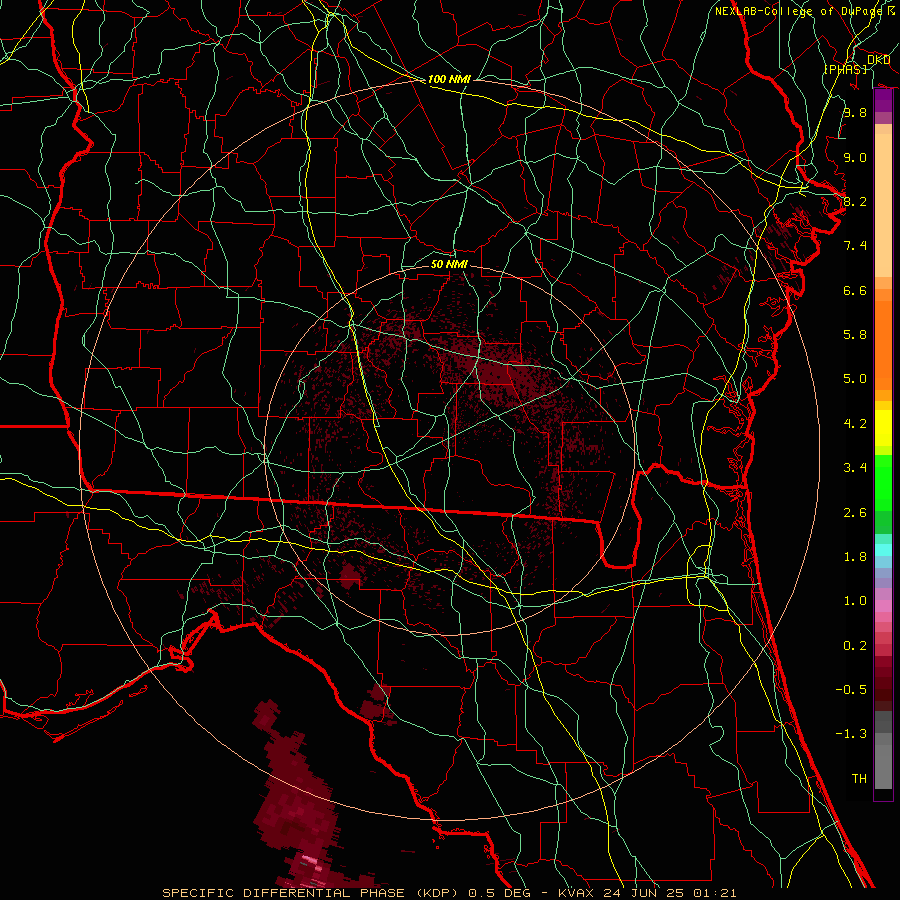Screen dimensions: 900x900
Task: Click the orange band of the color scale
Action: pyautogui.click(x=883, y=345)
